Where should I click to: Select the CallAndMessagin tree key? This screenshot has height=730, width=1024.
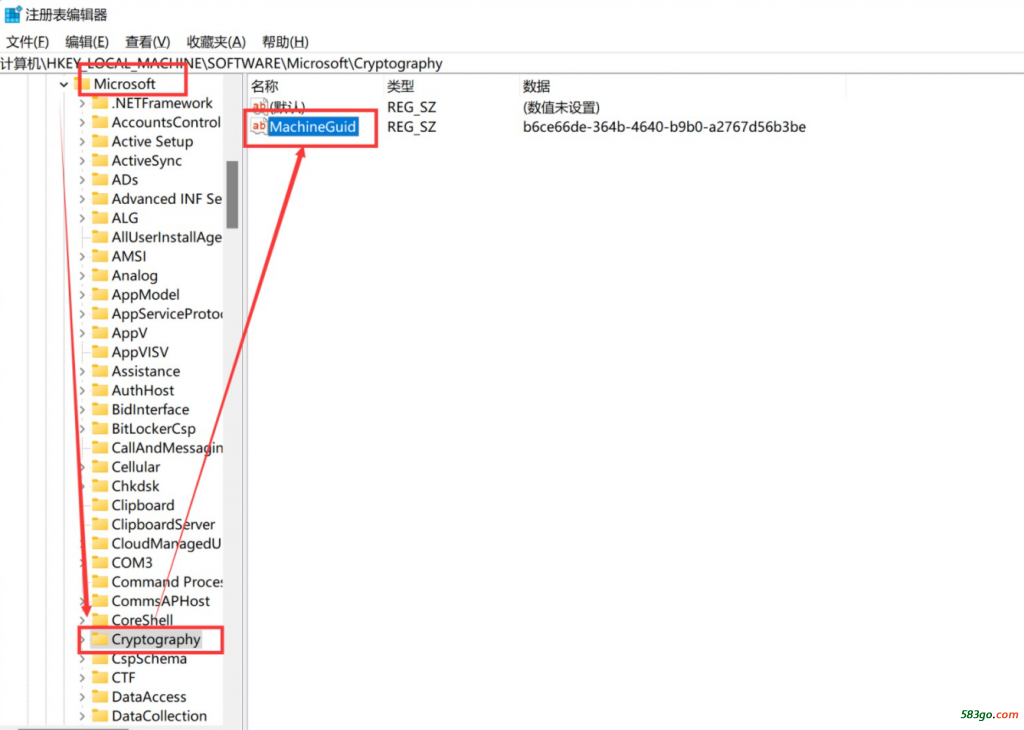167,448
